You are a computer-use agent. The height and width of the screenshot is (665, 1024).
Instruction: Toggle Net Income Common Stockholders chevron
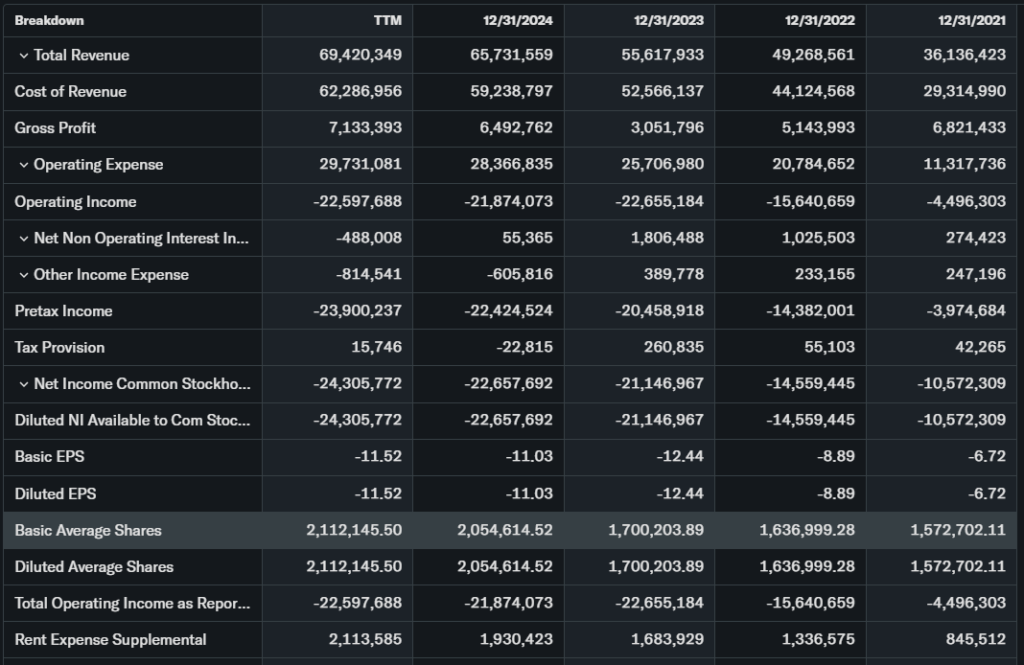pyautogui.click(x=23, y=384)
